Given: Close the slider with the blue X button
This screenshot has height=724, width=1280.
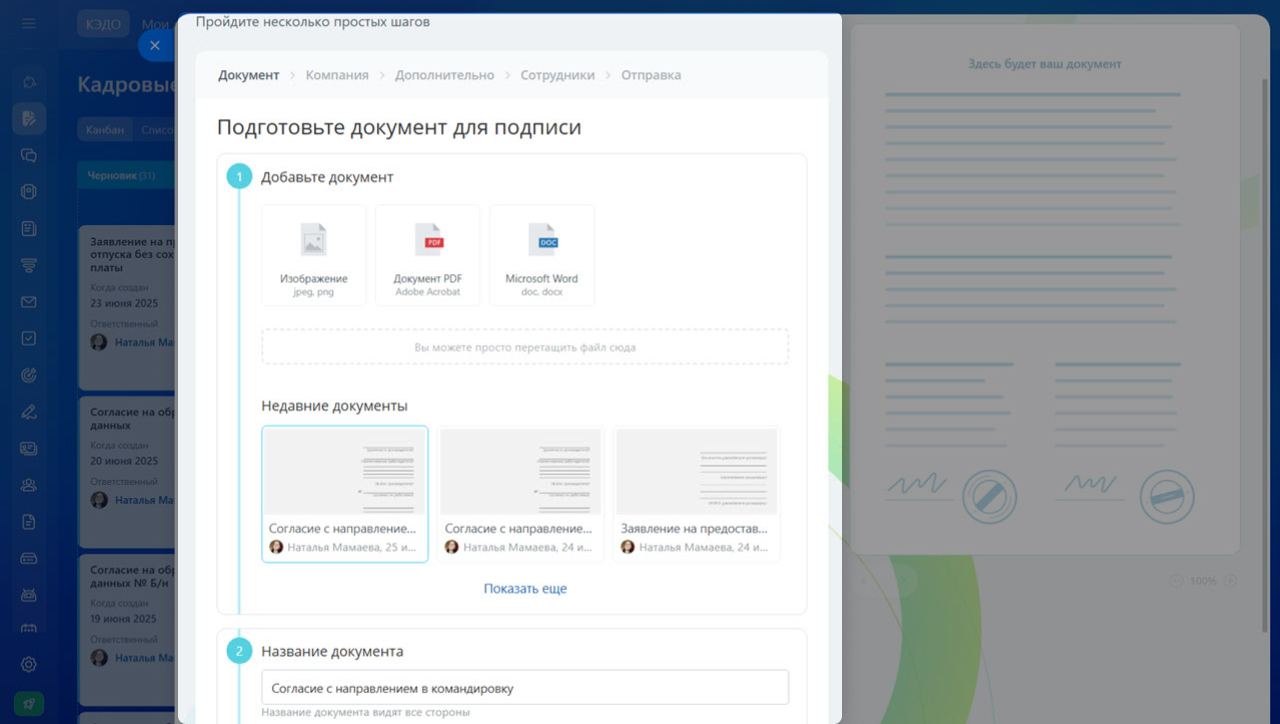Looking at the screenshot, I should click(x=156, y=45).
